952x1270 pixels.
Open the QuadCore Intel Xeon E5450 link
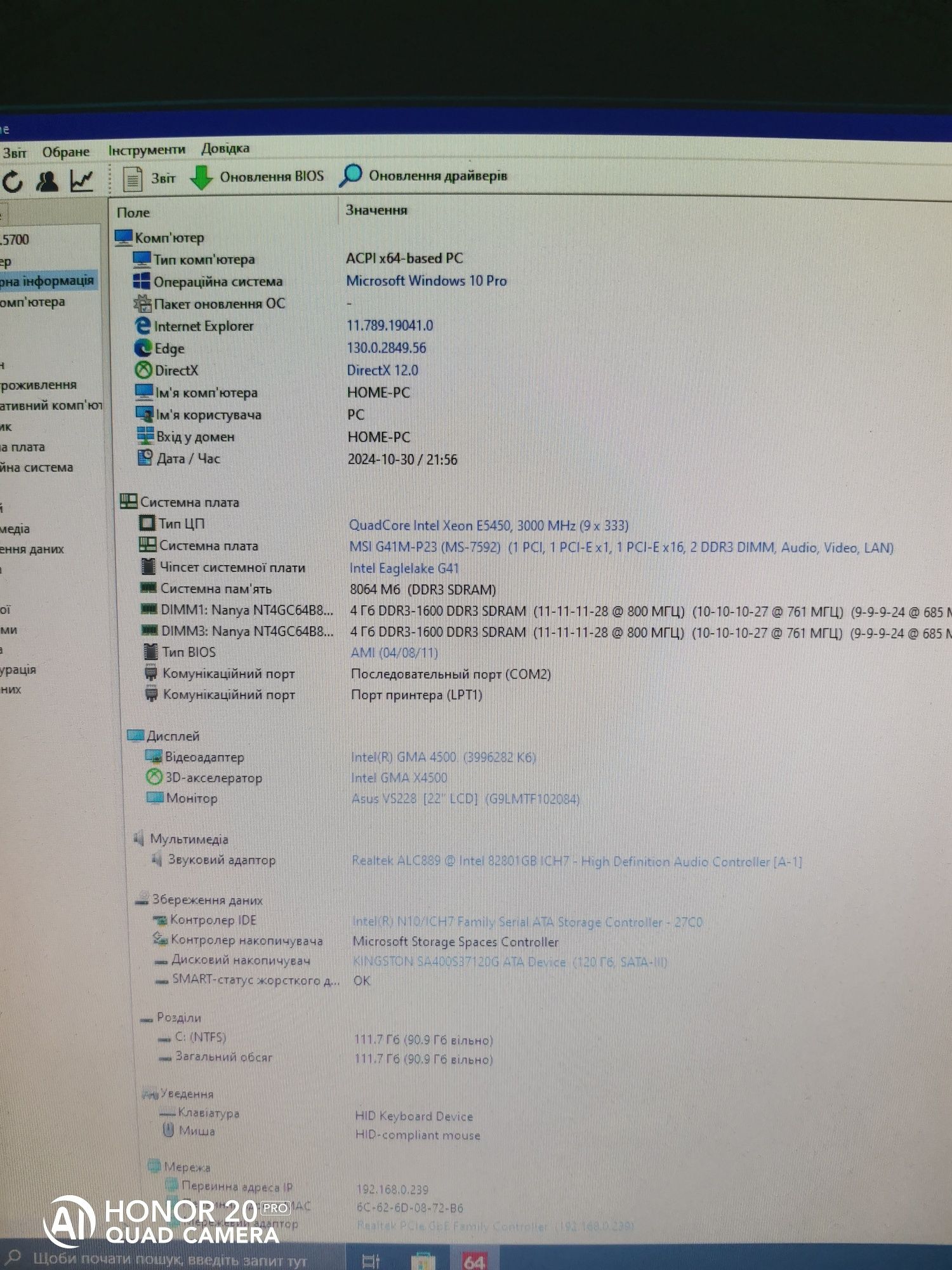(x=489, y=526)
